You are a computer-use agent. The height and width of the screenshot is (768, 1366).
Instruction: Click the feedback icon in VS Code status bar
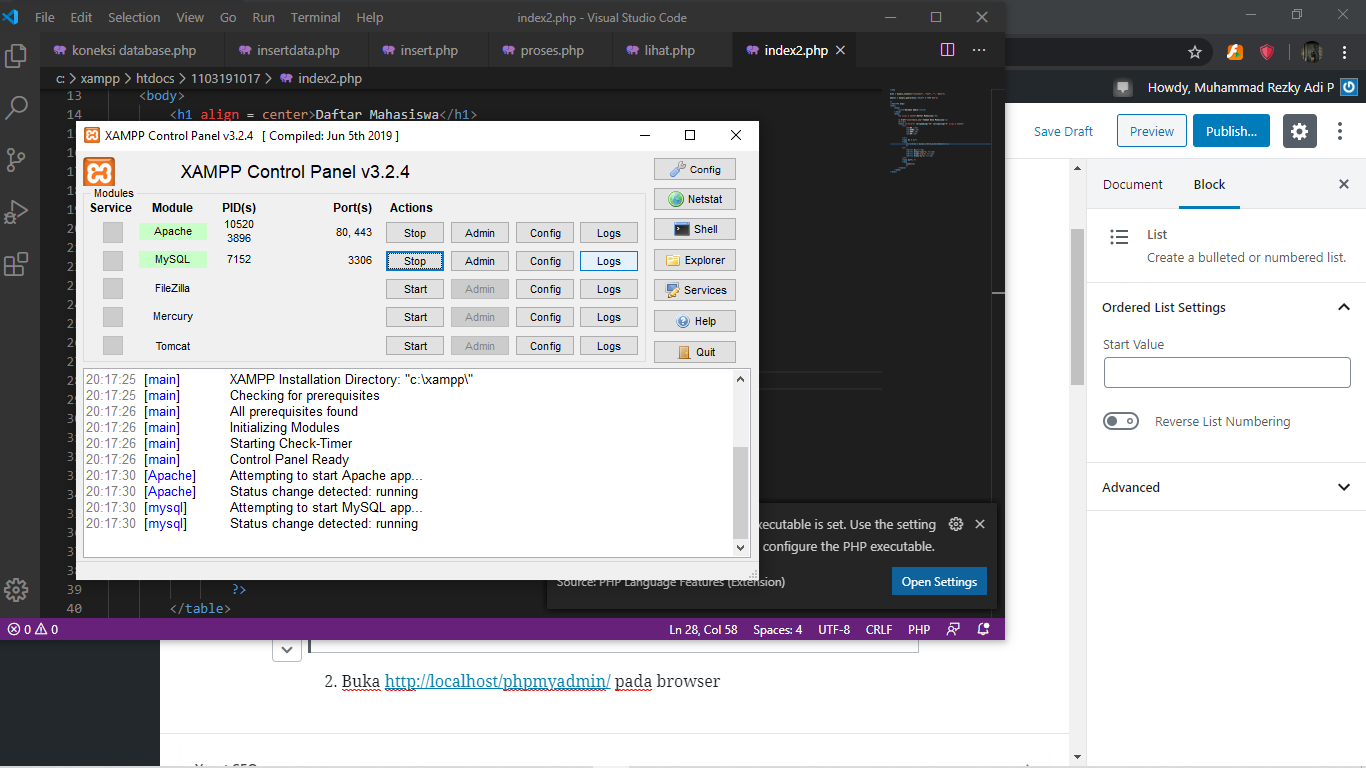click(x=953, y=630)
